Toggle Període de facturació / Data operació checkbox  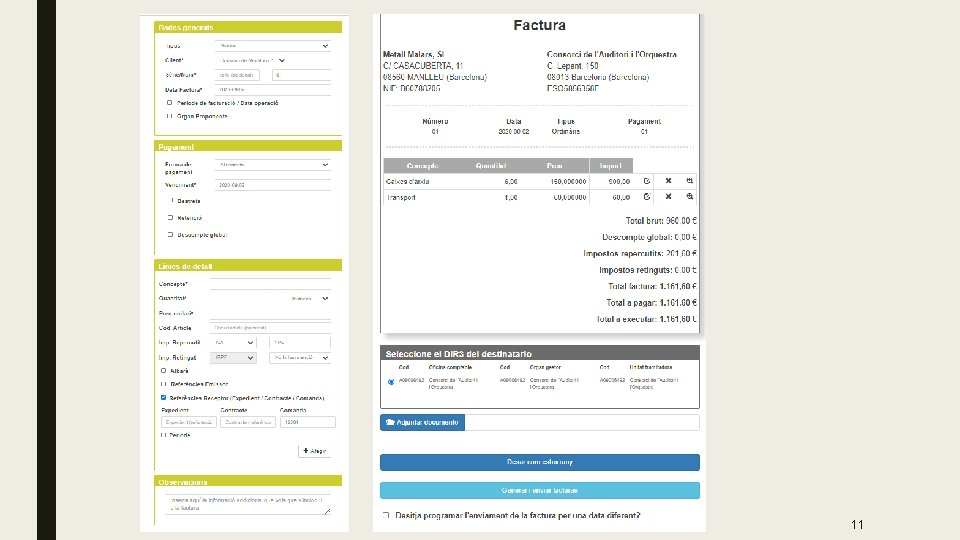(x=170, y=103)
